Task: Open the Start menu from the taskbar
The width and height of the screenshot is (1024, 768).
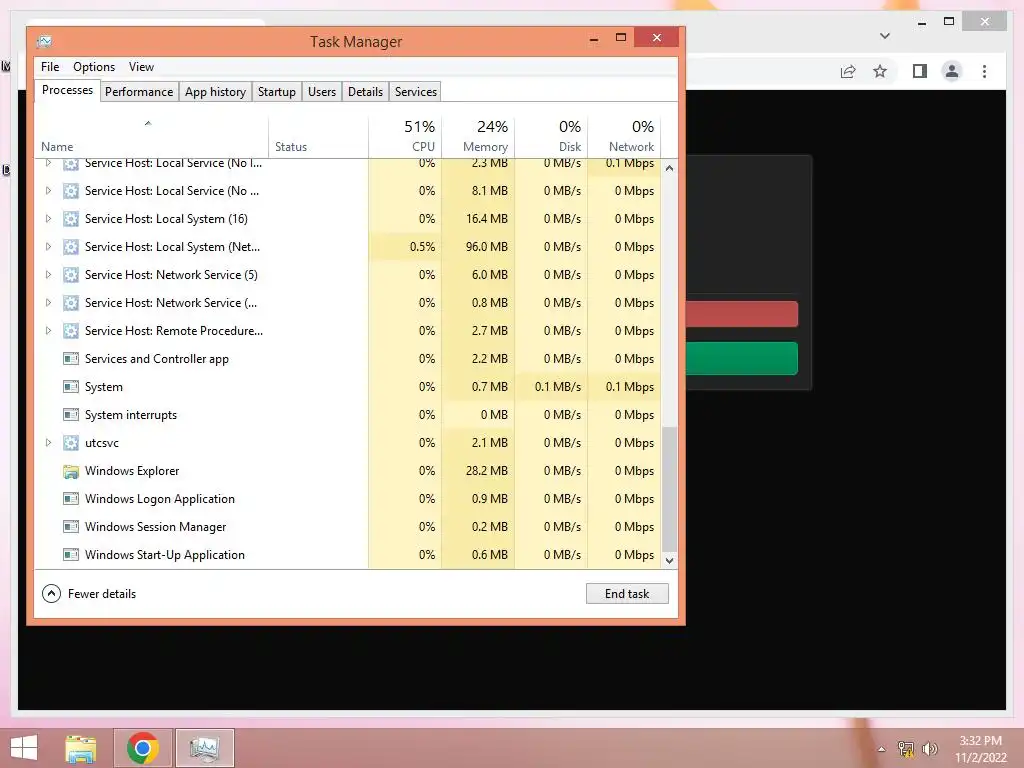Action: click(24, 748)
